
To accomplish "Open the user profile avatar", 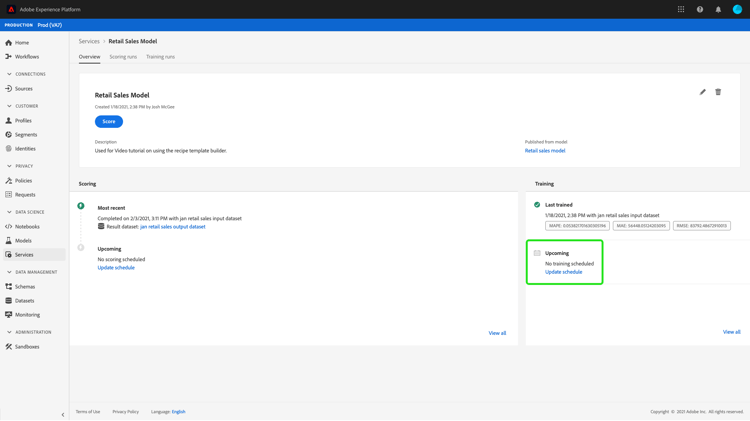I will [x=737, y=9].
